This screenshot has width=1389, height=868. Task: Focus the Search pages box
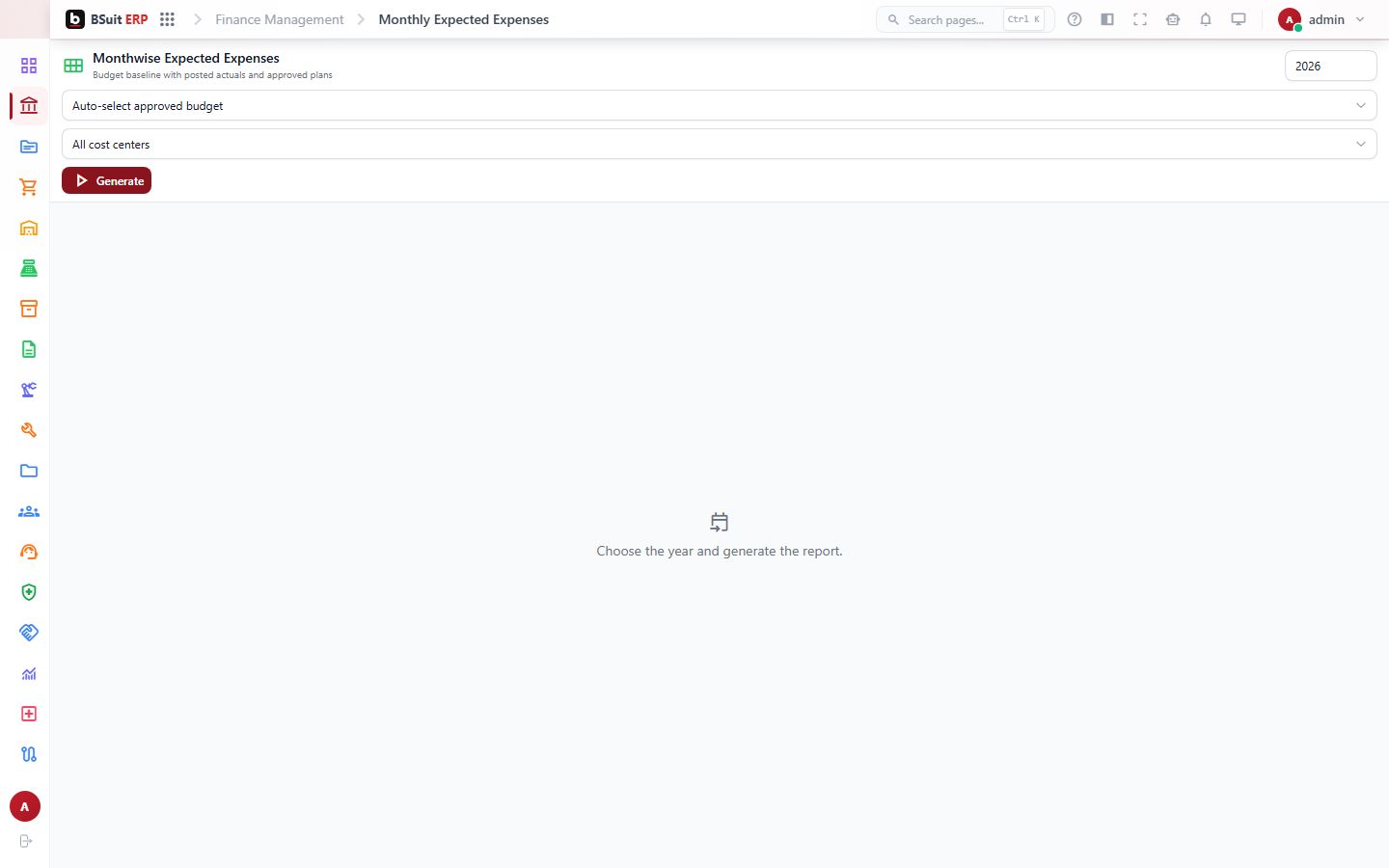coord(965,19)
